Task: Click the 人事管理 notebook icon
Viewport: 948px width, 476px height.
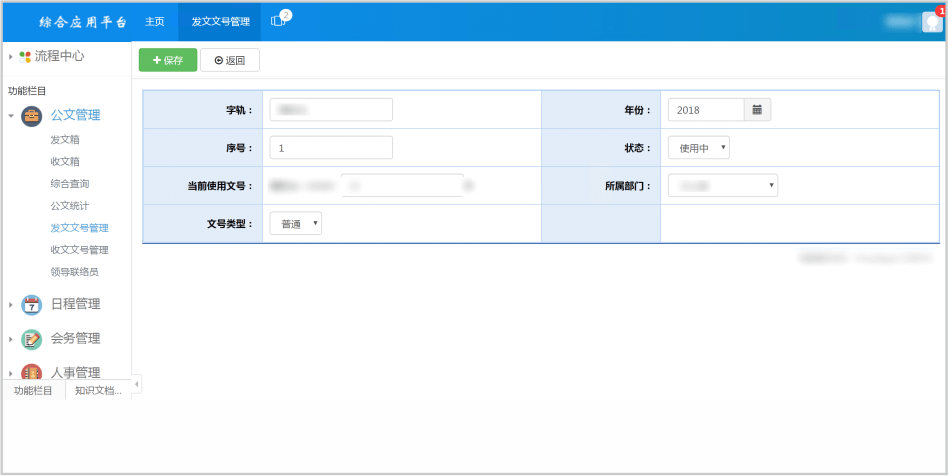Action: pyautogui.click(x=31, y=372)
